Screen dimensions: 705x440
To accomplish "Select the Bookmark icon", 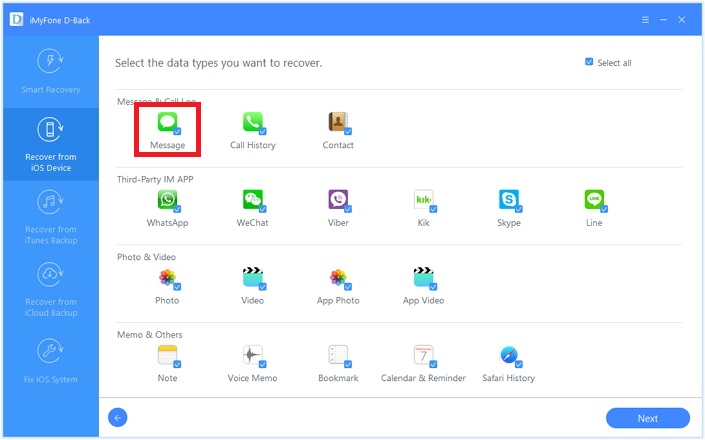I will [338, 355].
